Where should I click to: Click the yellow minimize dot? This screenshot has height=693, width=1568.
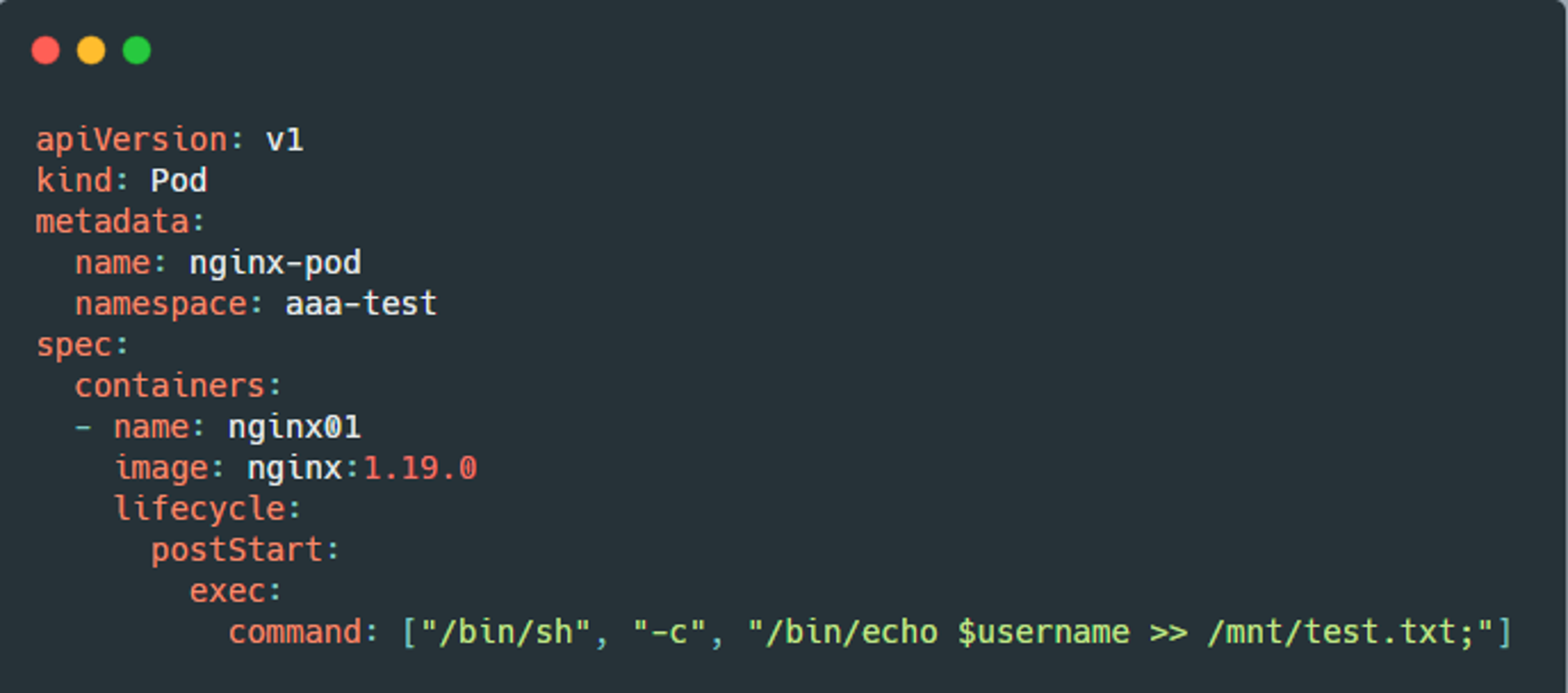(91, 50)
